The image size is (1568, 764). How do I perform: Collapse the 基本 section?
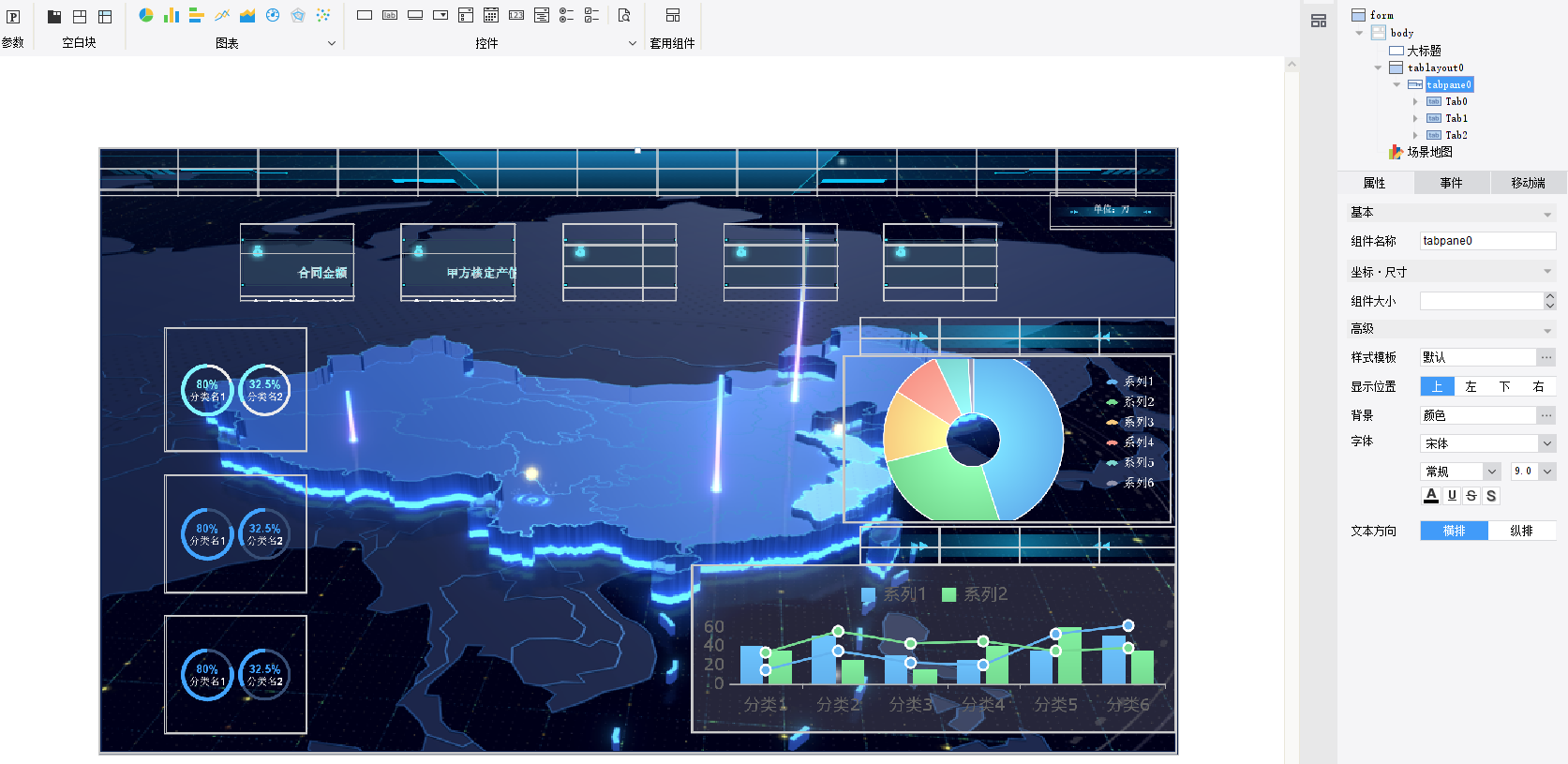pyautogui.click(x=1547, y=214)
